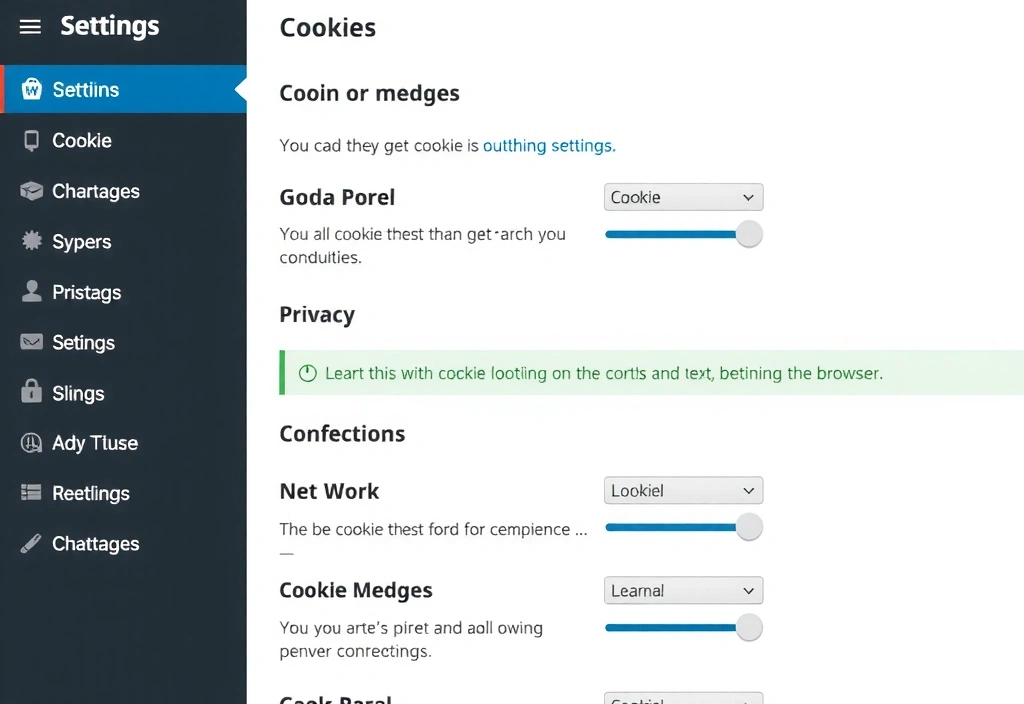Open the Ady Tluse menu entry
The width and height of the screenshot is (1024, 704).
[x=95, y=443]
